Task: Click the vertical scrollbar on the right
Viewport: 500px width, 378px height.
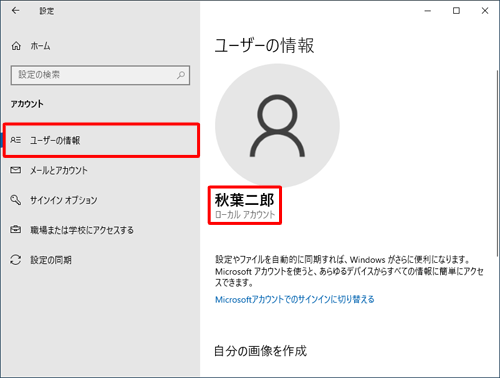Action: point(497,163)
